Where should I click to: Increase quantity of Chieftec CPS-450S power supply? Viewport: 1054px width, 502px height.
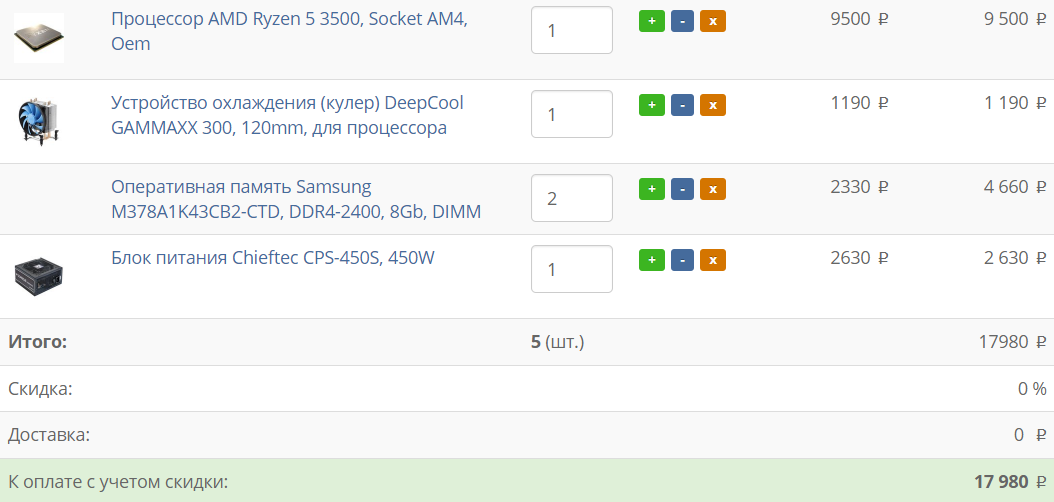pos(651,260)
